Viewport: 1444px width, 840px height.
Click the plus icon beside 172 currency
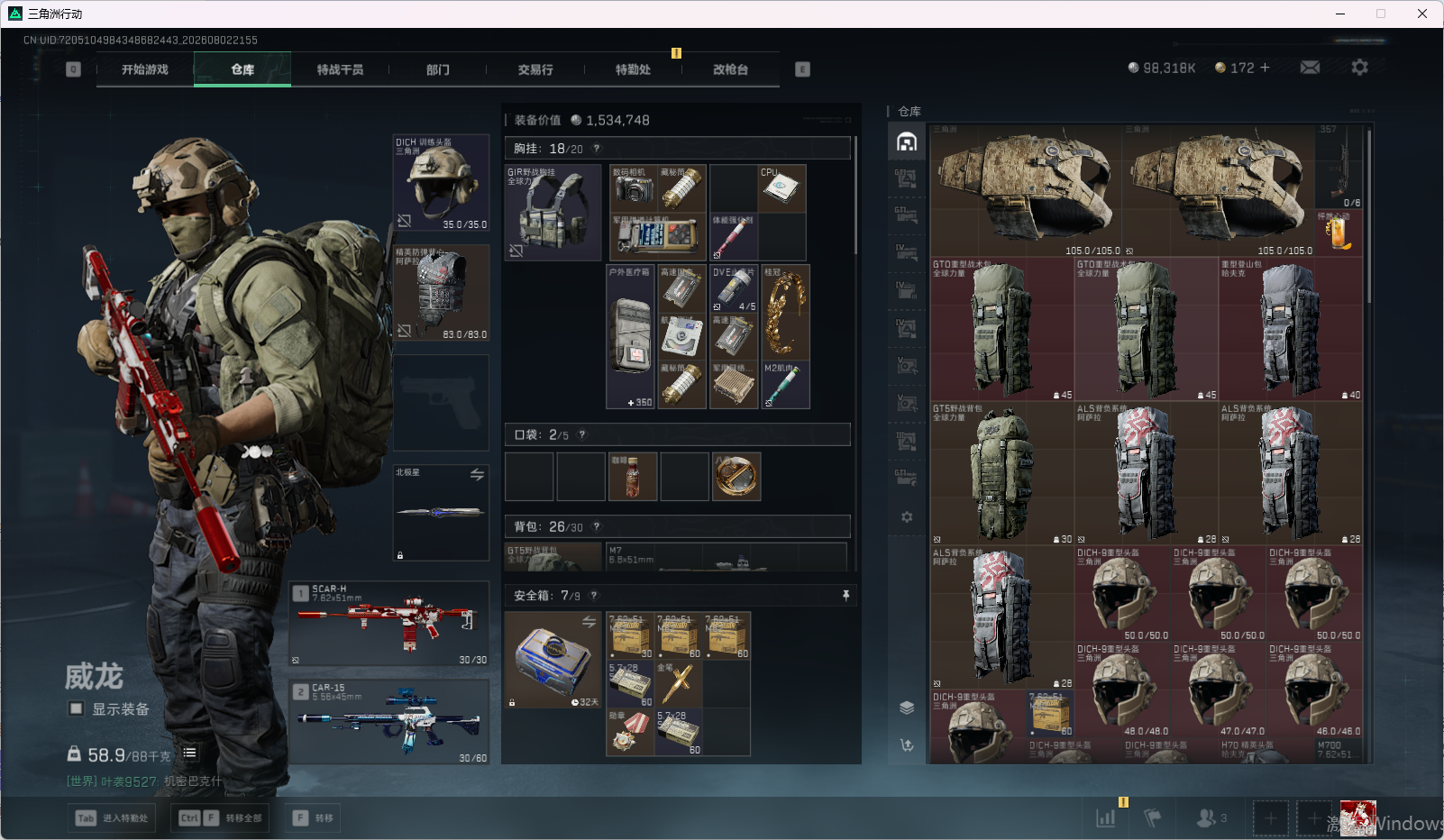coord(1265,68)
